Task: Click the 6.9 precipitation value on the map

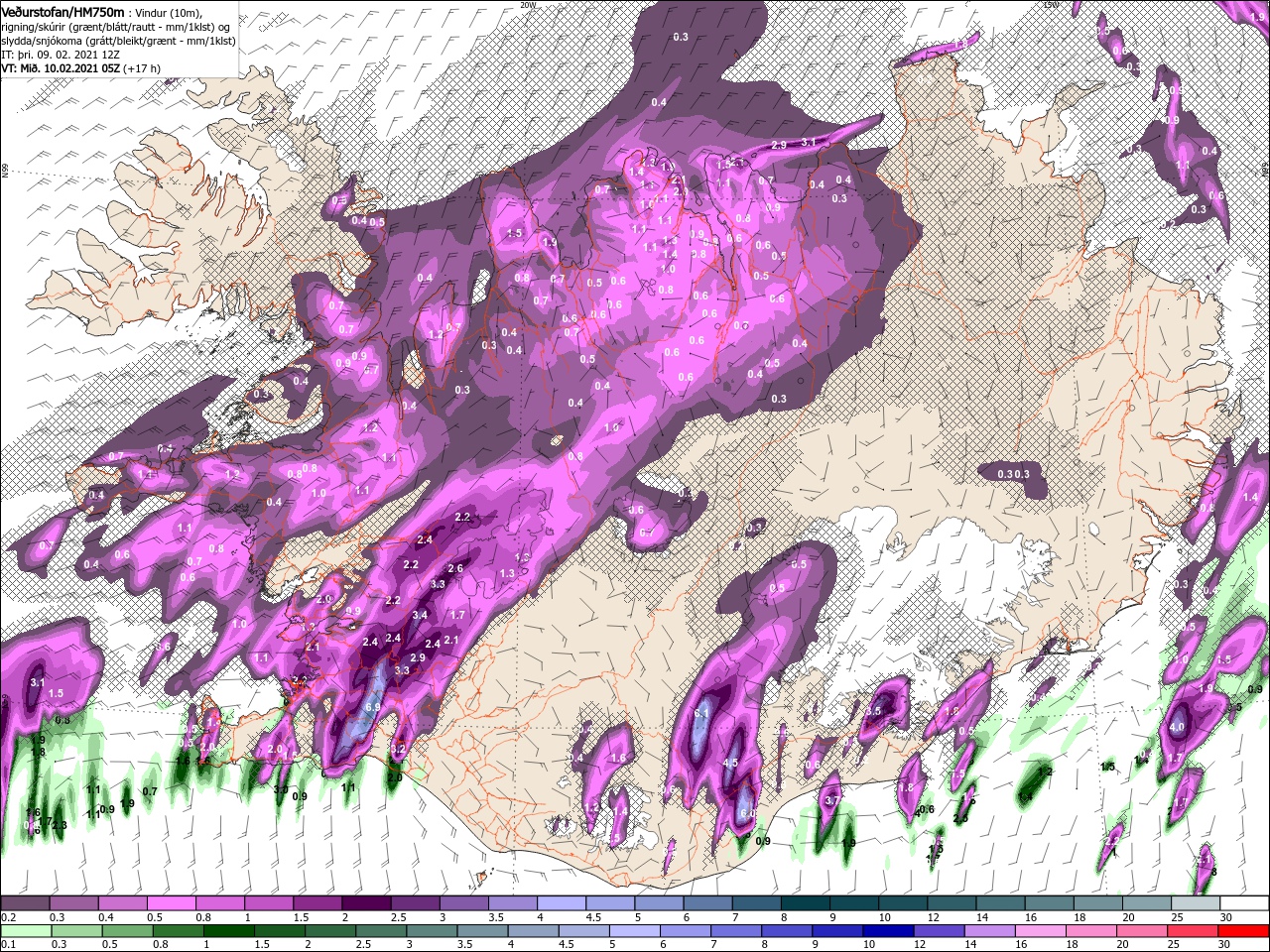Action: pos(373,707)
